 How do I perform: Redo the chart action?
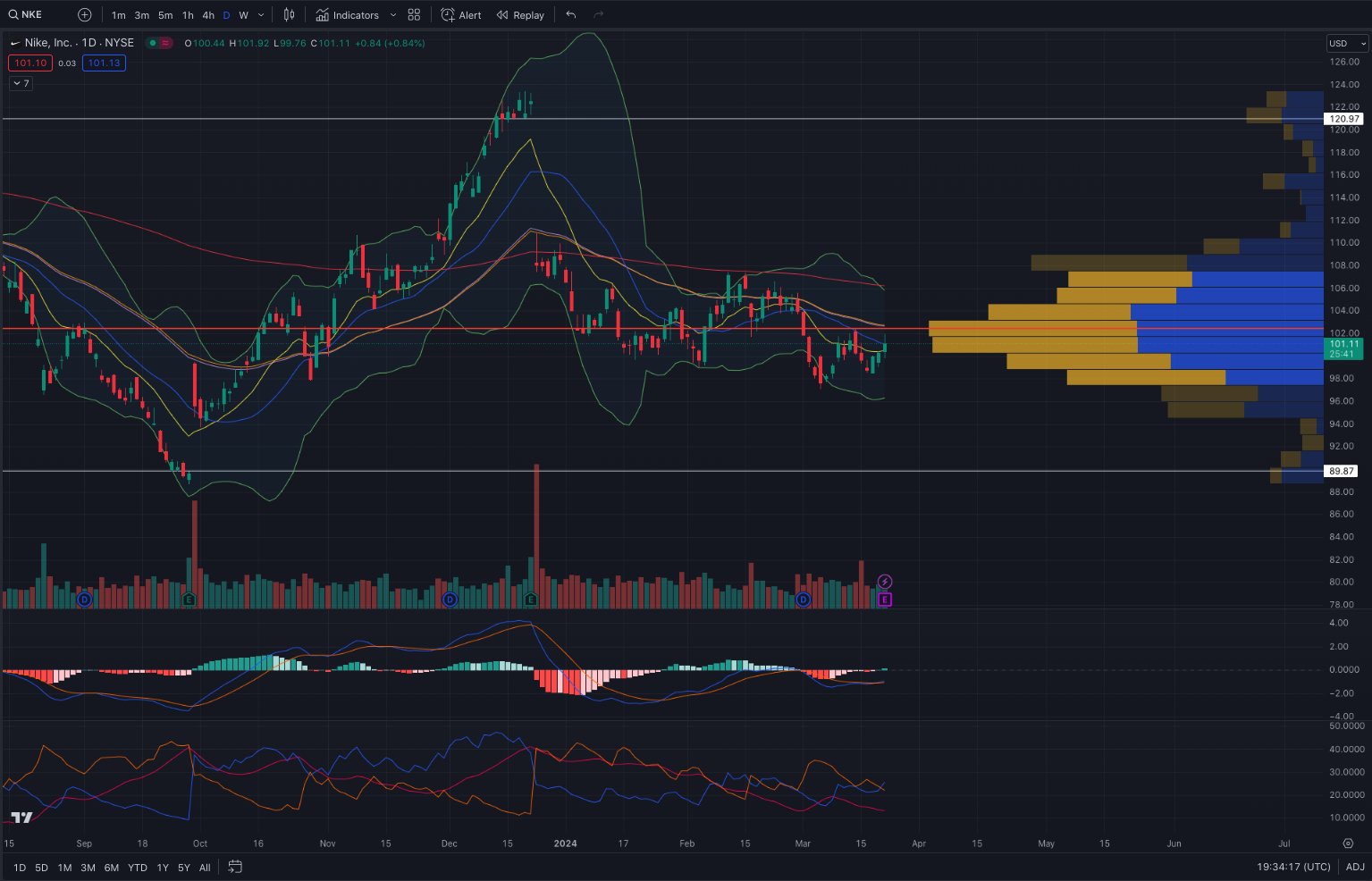[x=599, y=14]
